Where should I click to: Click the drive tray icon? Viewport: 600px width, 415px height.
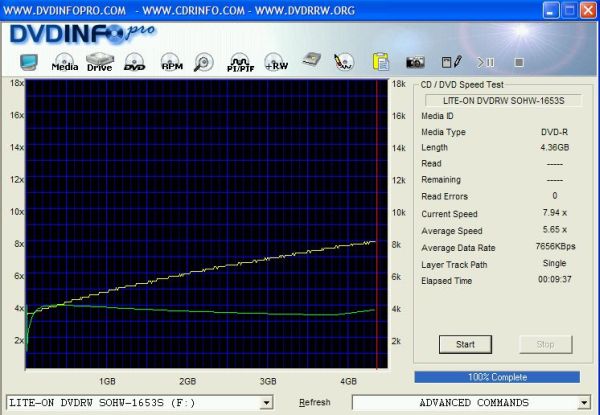click(311, 60)
